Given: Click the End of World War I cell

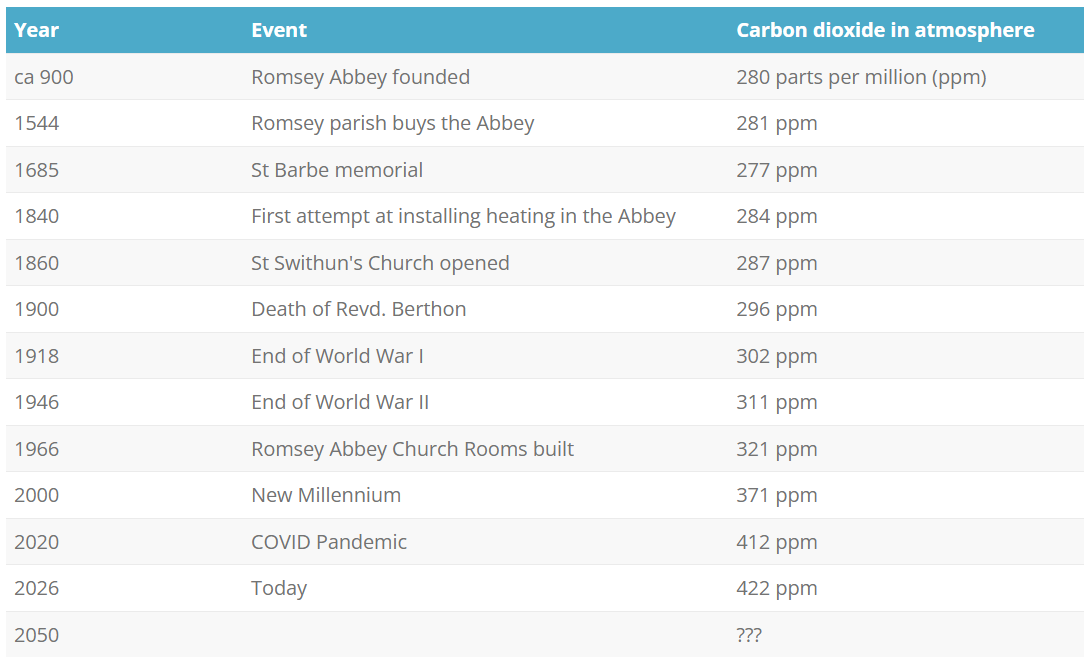Looking at the screenshot, I should click(x=337, y=356).
